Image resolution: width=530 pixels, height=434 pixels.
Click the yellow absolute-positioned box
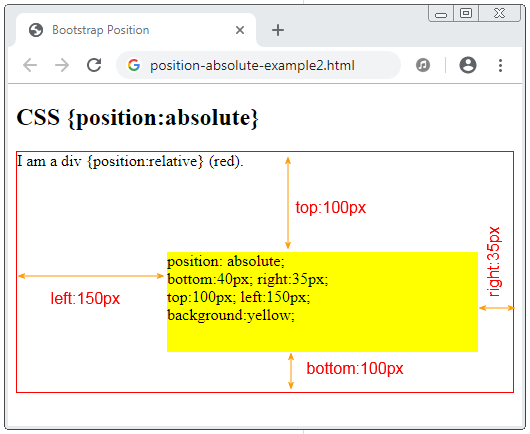coord(322,302)
